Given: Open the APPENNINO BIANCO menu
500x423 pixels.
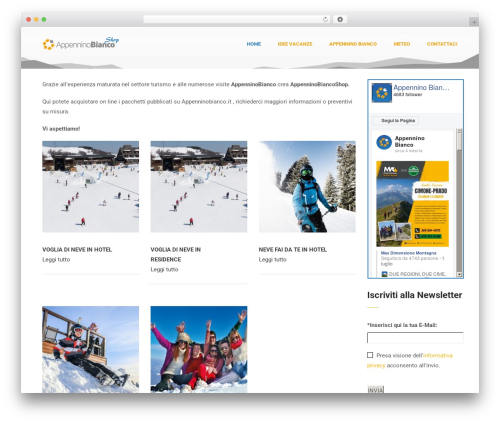Looking at the screenshot, I should (x=353, y=44).
